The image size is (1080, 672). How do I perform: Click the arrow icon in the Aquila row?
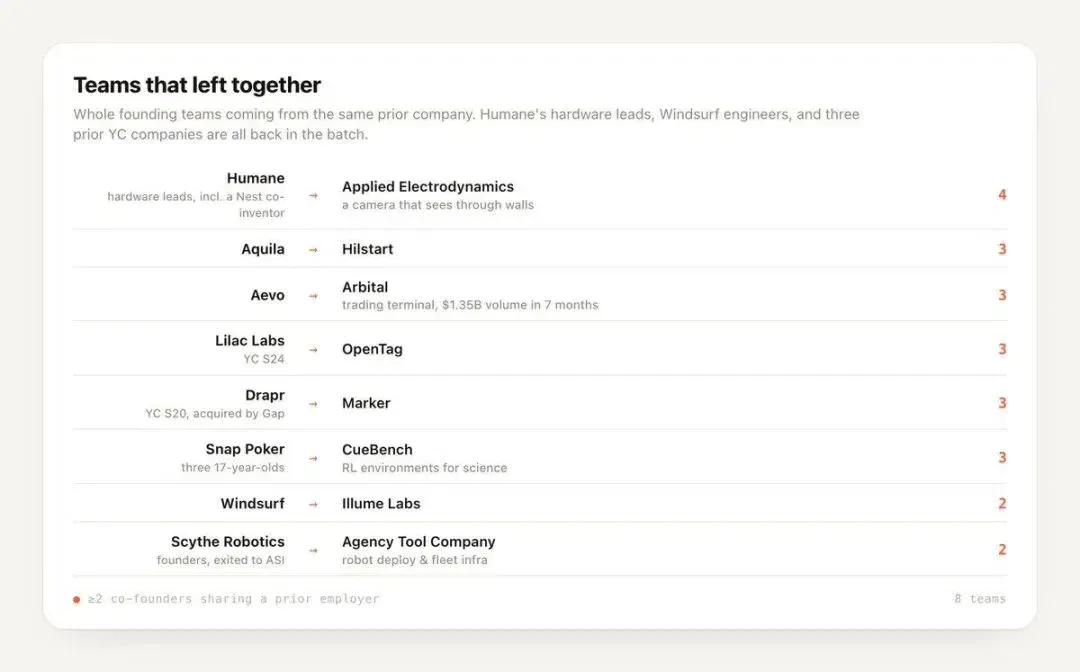click(x=313, y=250)
